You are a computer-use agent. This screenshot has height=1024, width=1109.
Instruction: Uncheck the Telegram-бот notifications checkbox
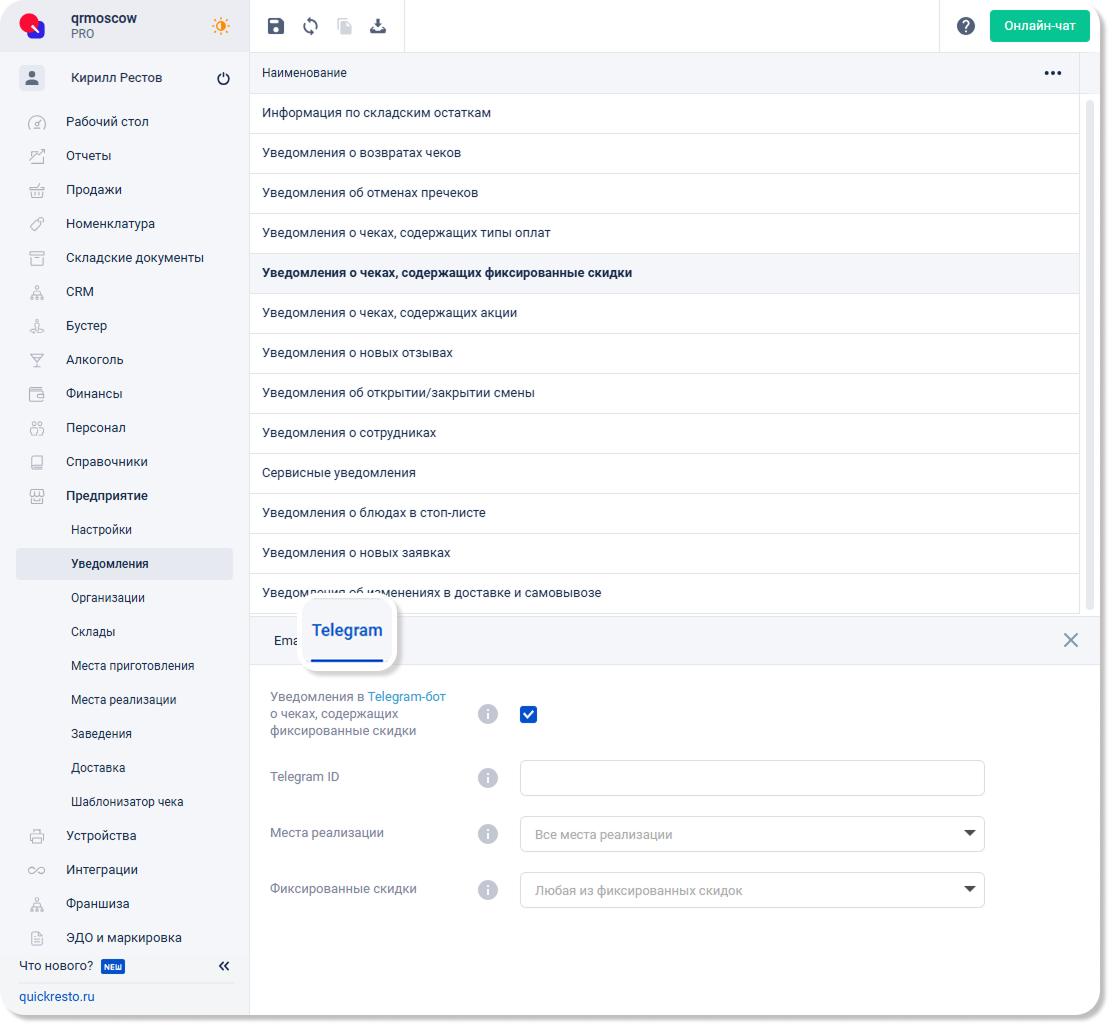click(x=529, y=714)
